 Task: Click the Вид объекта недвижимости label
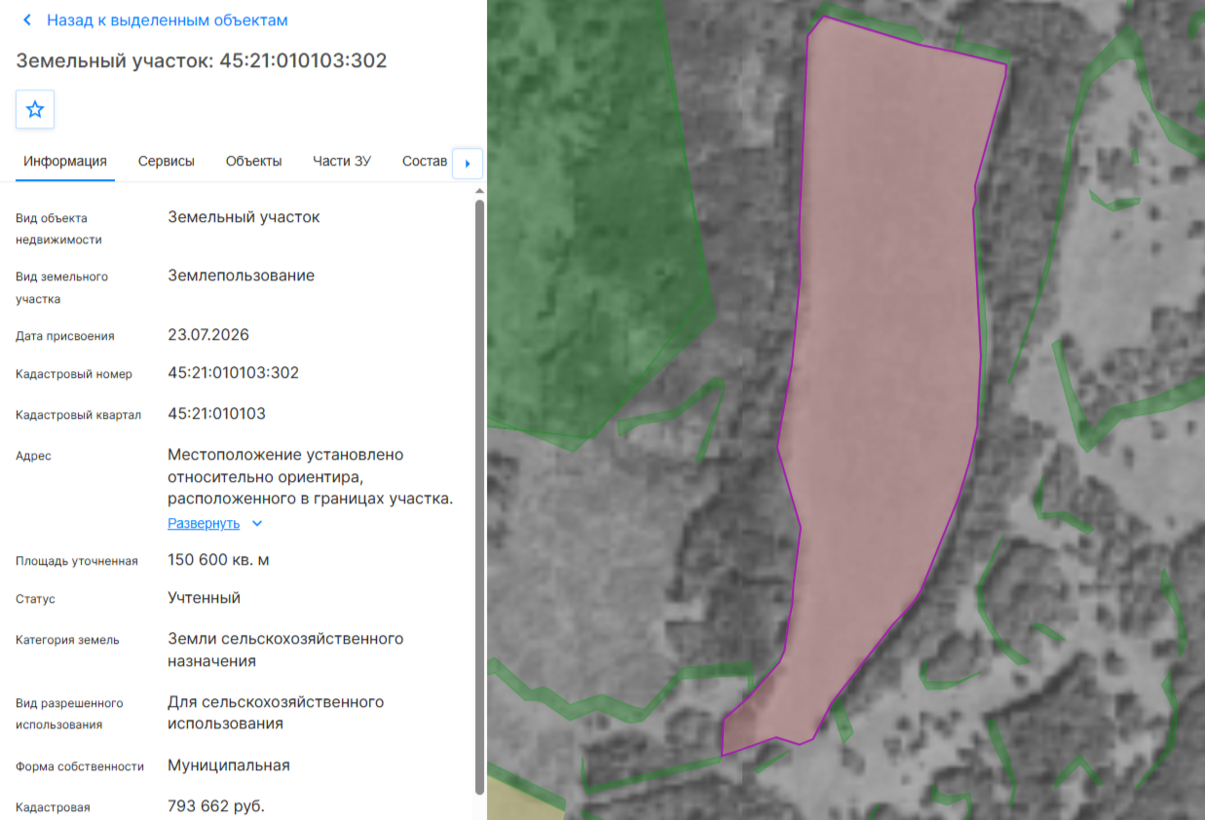(x=59, y=229)
